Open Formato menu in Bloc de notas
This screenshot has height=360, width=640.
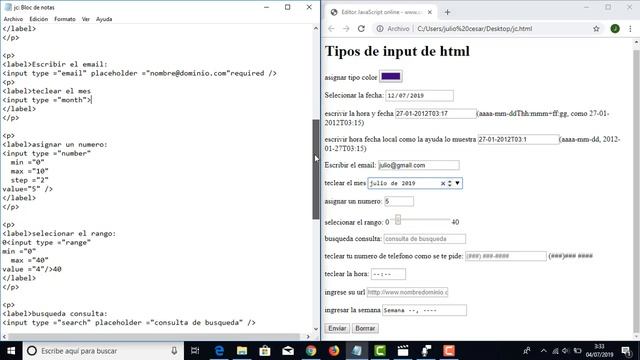pos(65,19)
